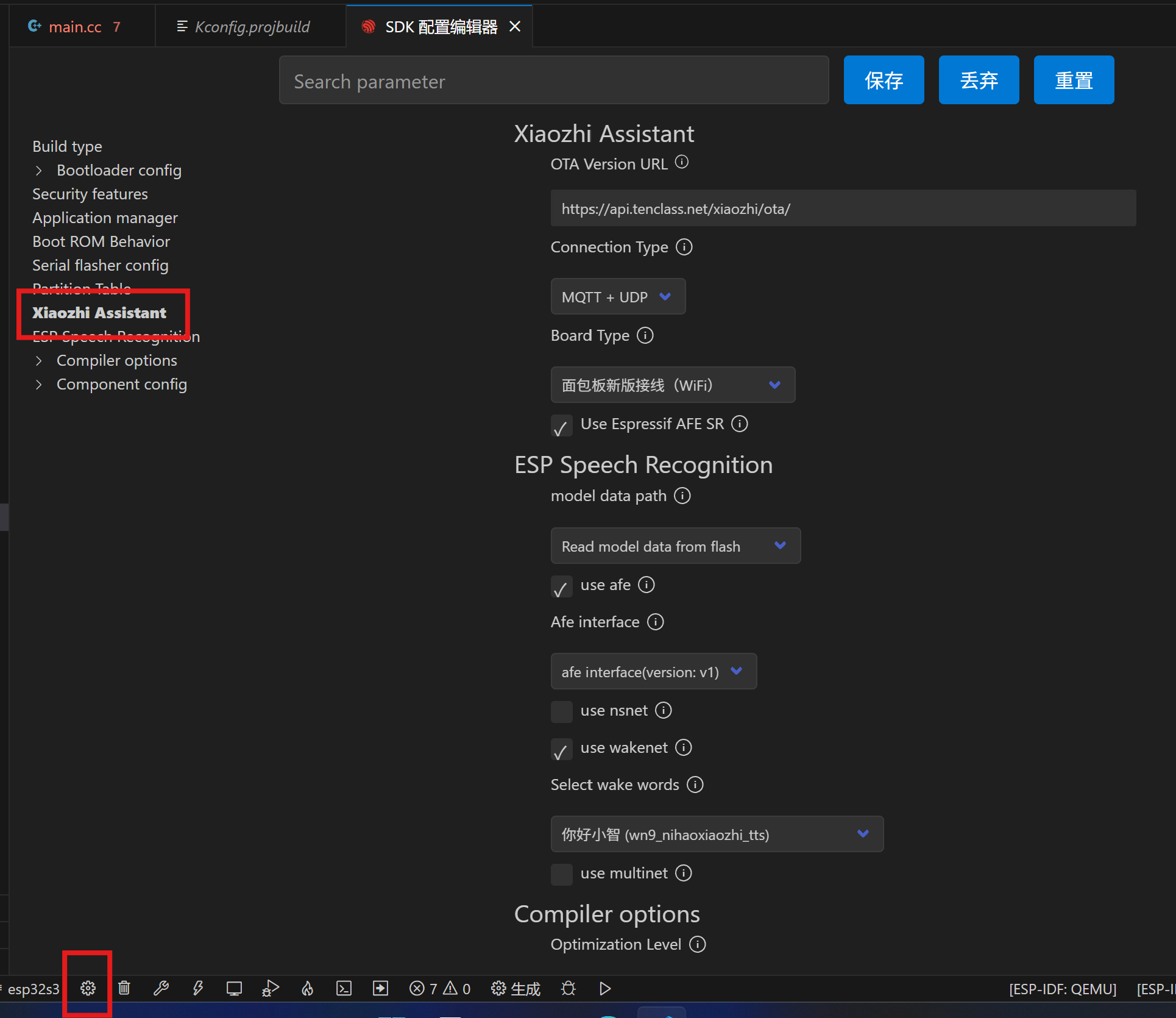Click the monitor device screen icon
Viewport: 1176px width, 1018px height.
coord(234,988)
